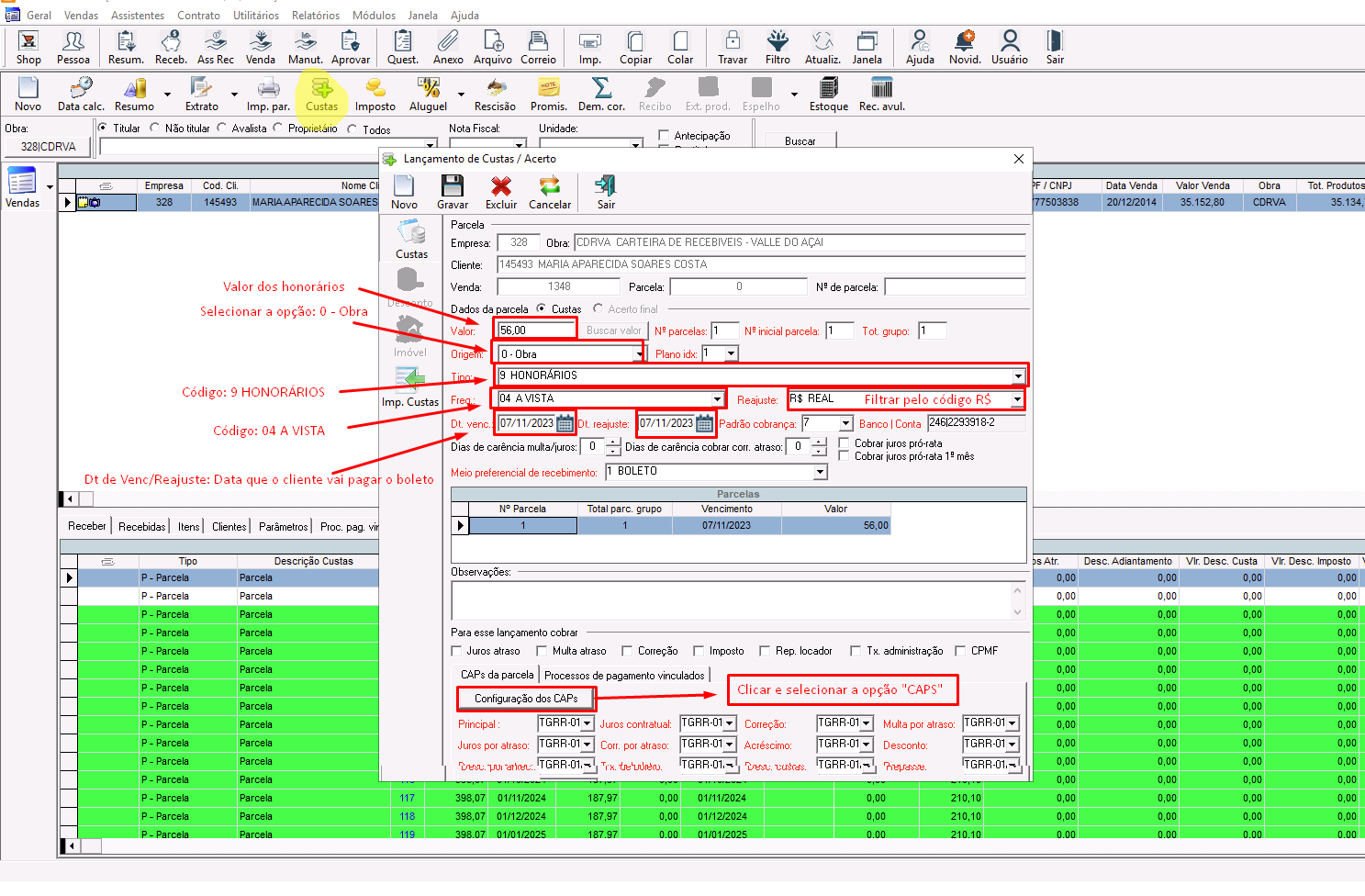Expand Meio preferencial de recebimento dropdown
This screenshot has width=1365, height=896.
pos(820,472)
